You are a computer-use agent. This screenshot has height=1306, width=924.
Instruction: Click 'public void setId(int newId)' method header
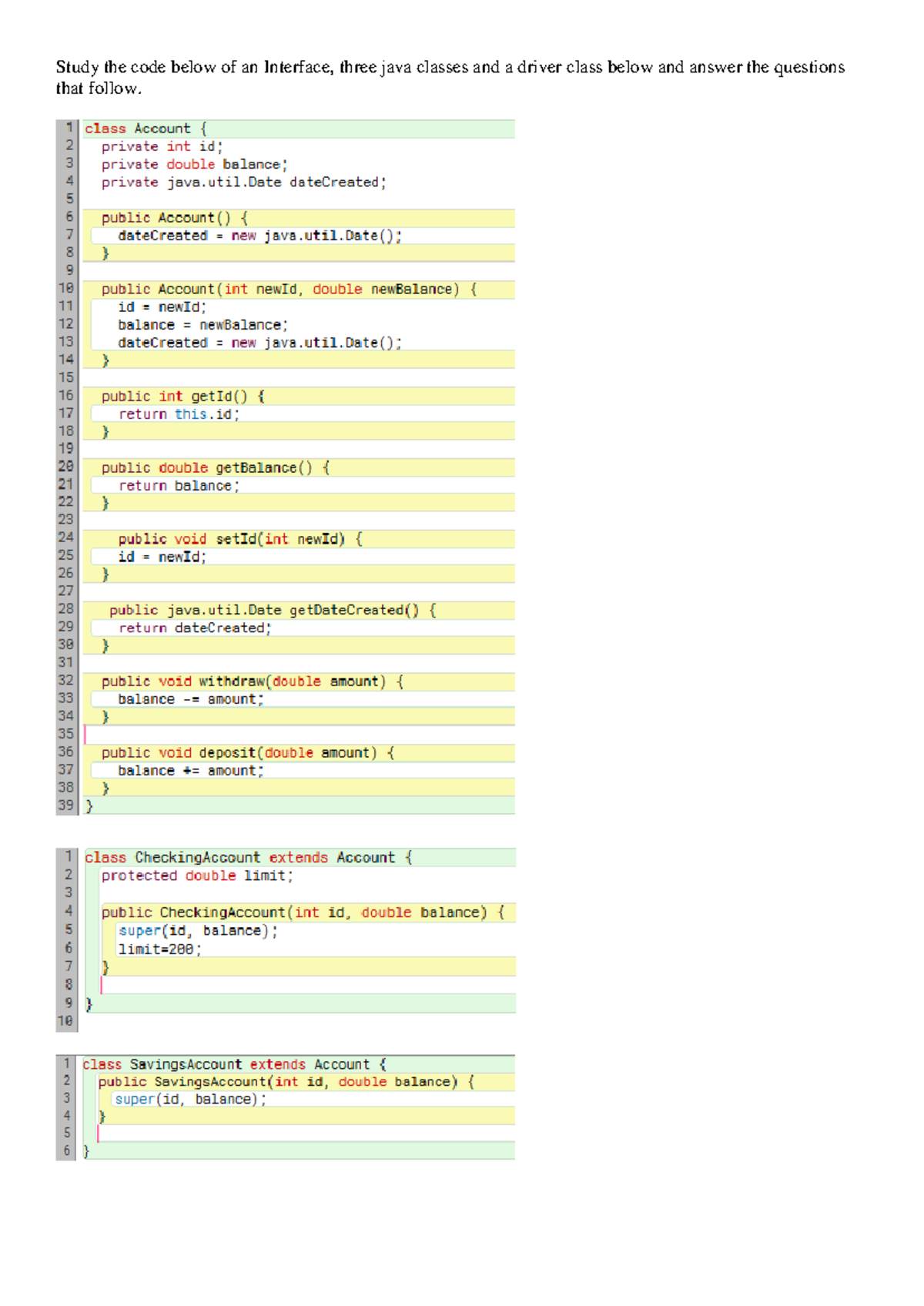pos(239,539)
